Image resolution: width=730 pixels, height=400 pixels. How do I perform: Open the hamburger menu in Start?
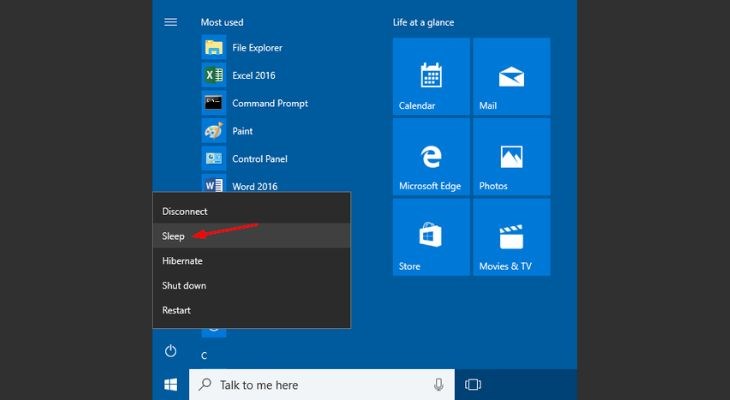(x=170, y=22)
